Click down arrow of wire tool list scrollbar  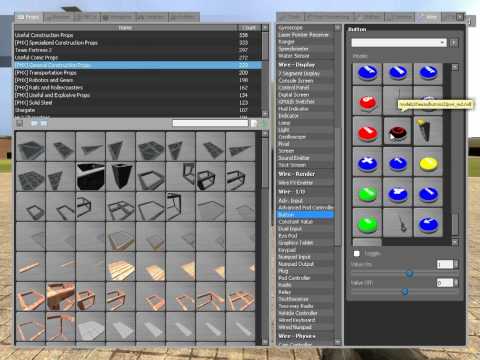point(338,342)
